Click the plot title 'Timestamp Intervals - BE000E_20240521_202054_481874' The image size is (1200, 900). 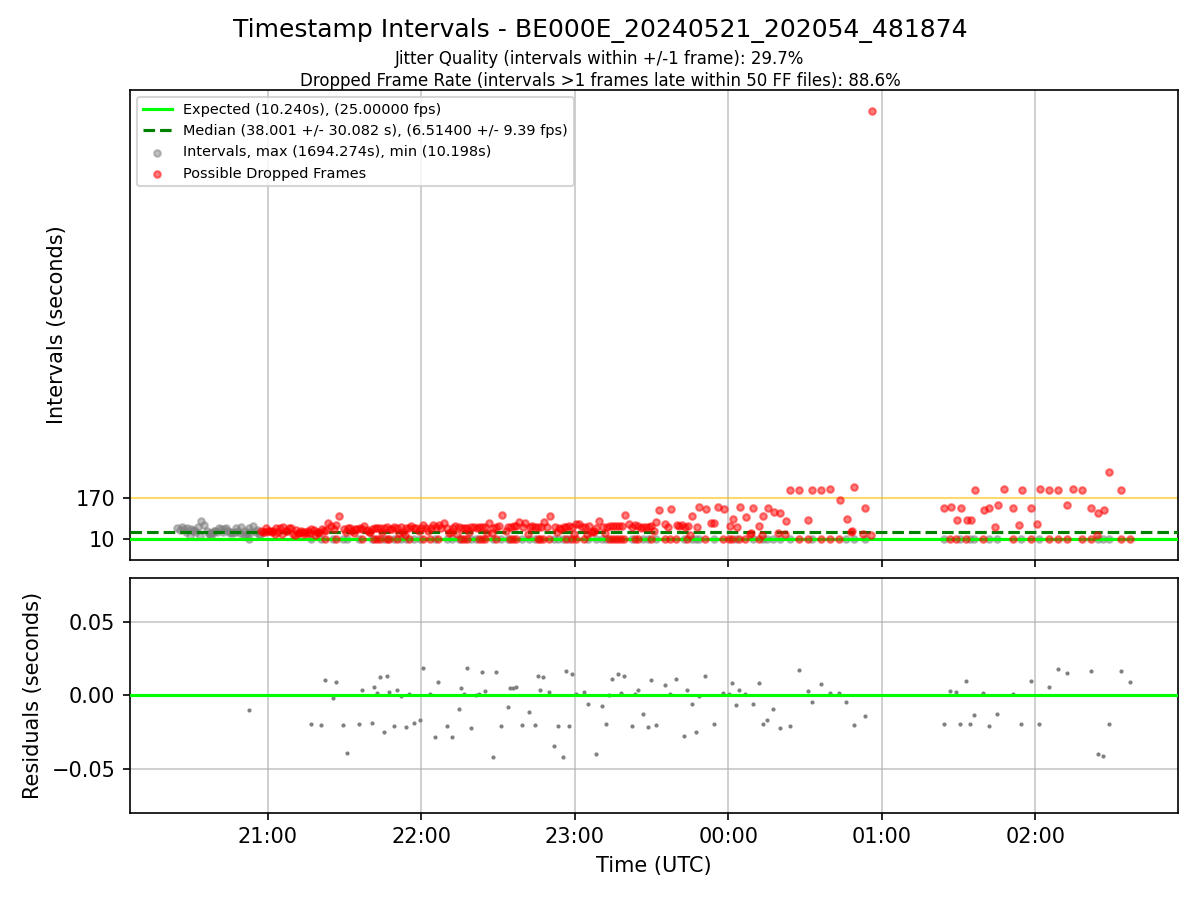(x=600, y=29)
